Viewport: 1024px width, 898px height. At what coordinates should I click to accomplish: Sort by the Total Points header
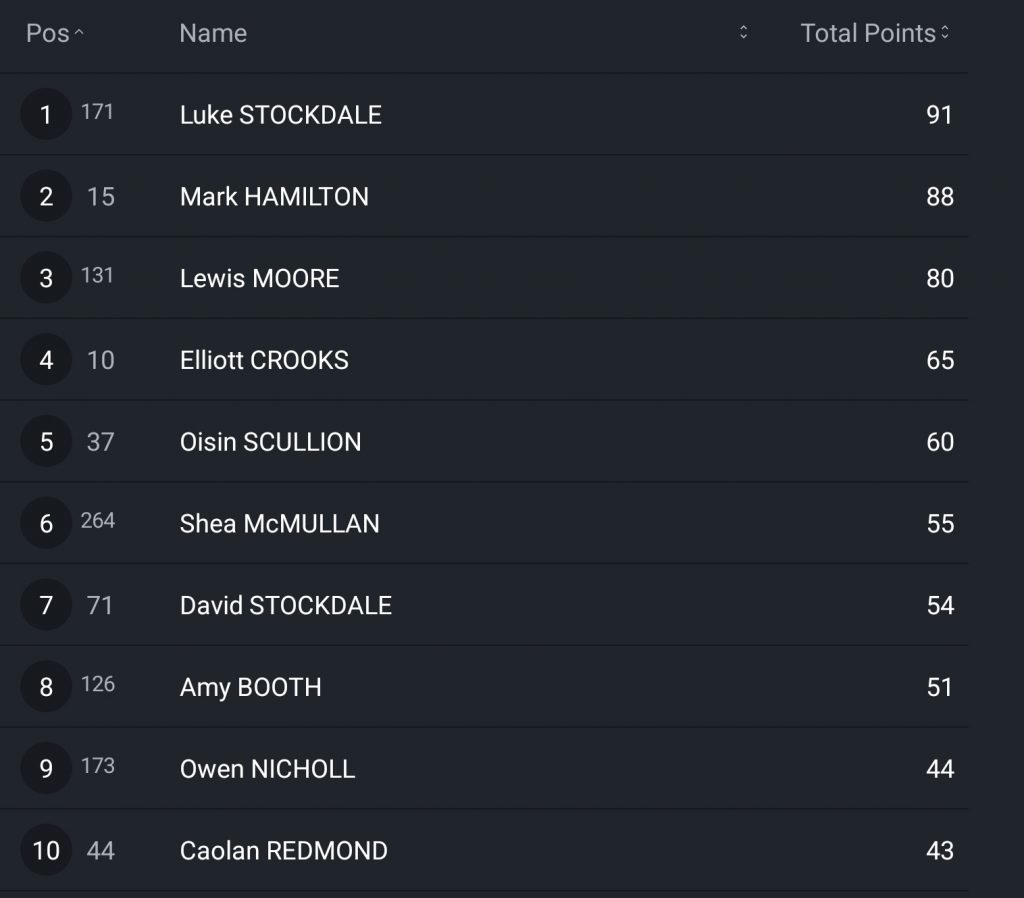[867, 33]
